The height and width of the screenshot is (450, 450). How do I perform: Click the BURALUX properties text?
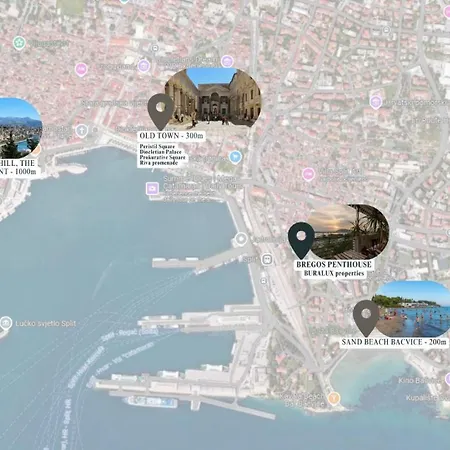click(x=334, y=273)
